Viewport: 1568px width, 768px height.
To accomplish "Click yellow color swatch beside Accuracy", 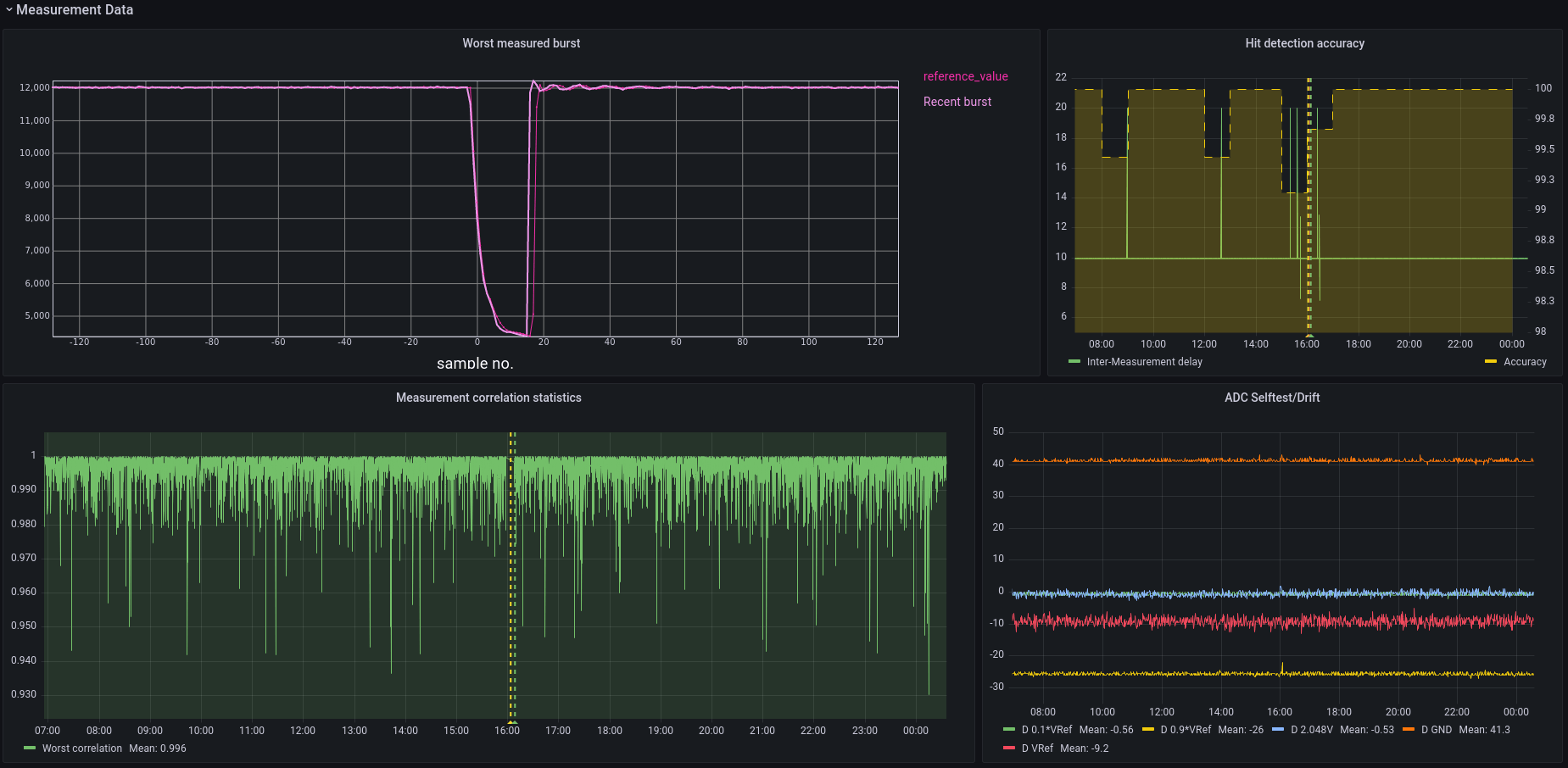I will coord(1491,362).
